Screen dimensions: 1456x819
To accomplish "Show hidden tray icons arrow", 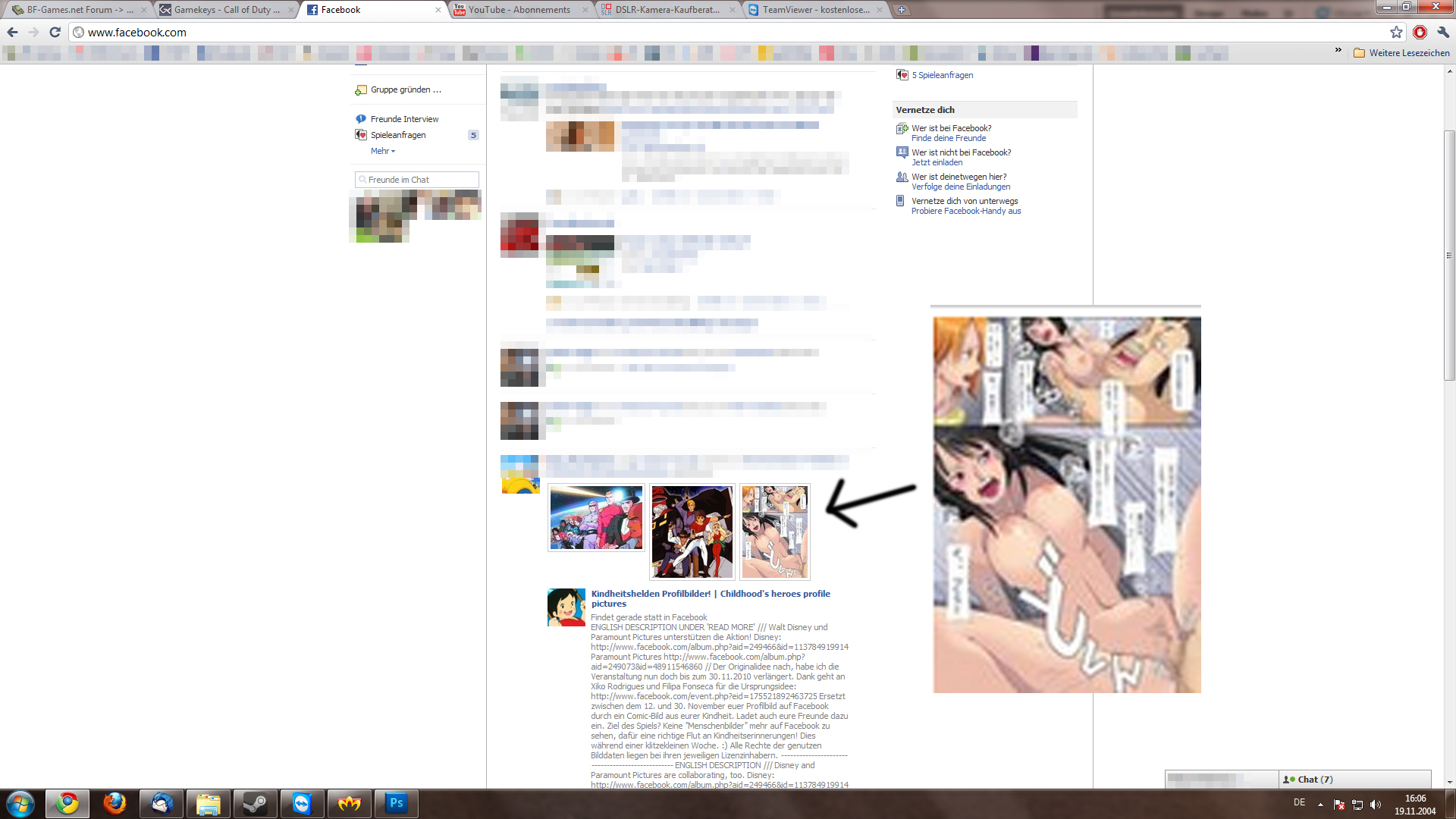I will tap(1320, 805).
